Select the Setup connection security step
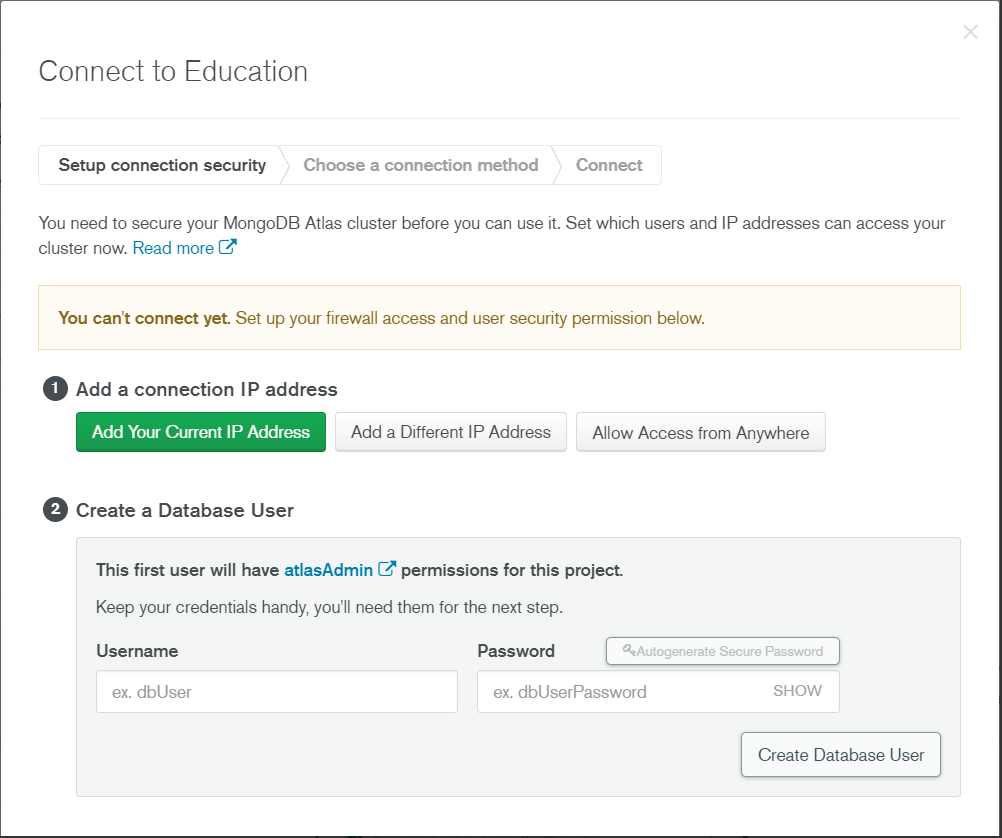The width and height of the screenshot is (1002, 838). 162,166
